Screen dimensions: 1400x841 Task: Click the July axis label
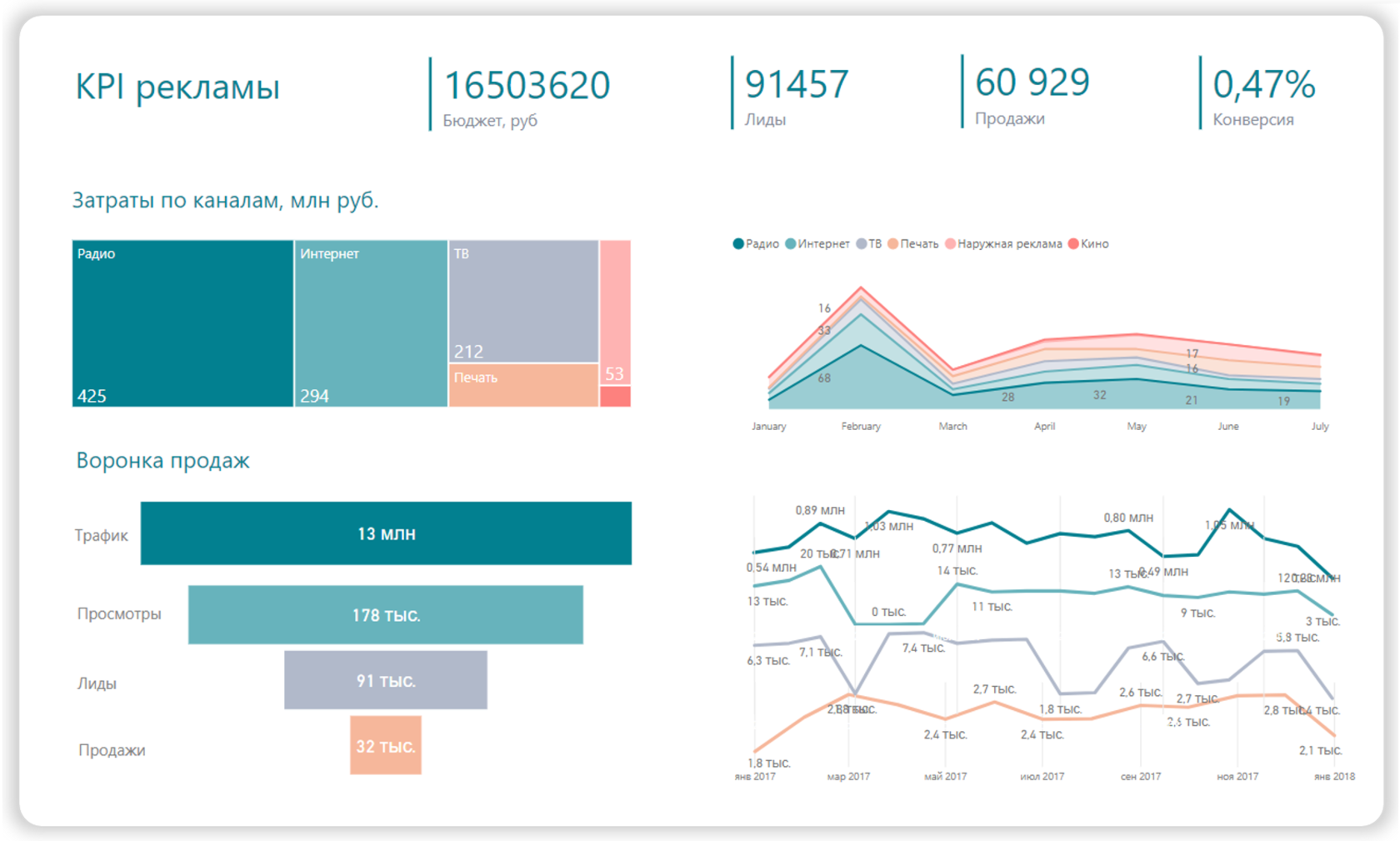coord(1320,426)
